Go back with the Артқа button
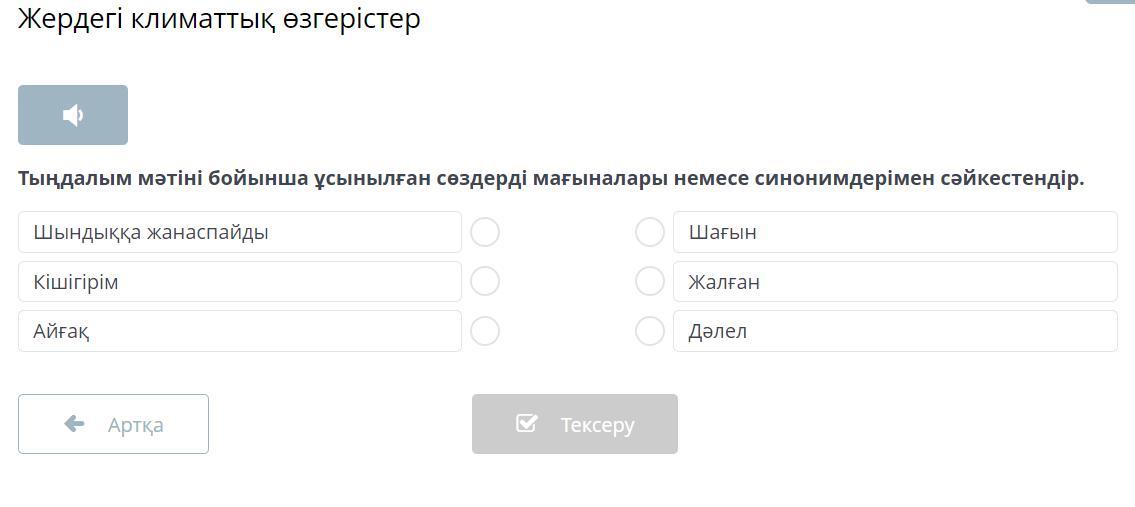This screenshot has height=507, width=1135. point(113,424)
